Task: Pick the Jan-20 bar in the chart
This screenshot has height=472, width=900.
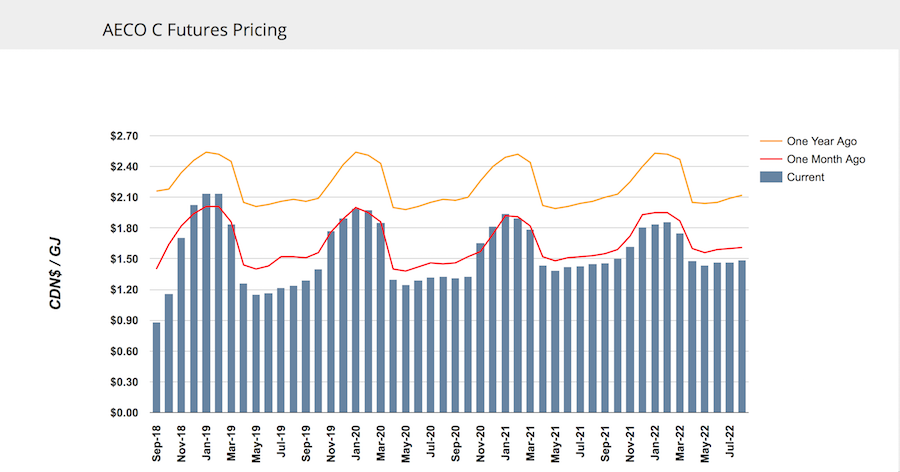Action: (x=356, y=310)
